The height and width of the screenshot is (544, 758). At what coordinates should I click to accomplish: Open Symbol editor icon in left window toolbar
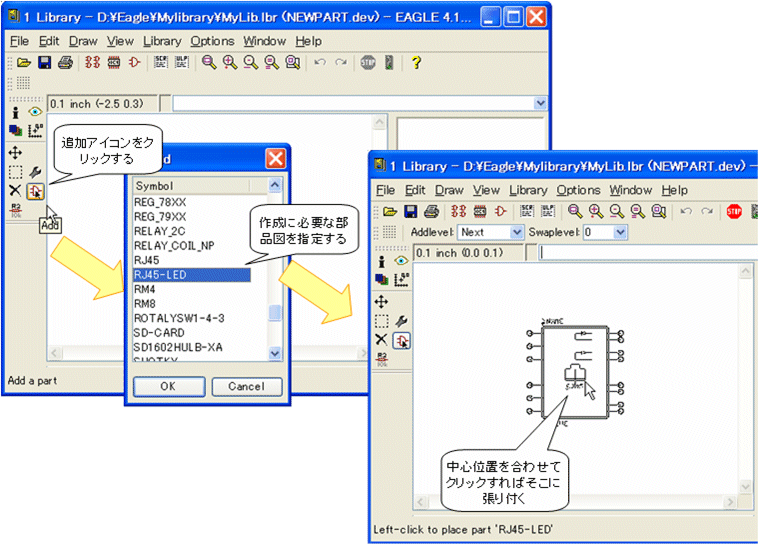pyautogui.click(x=134, y=62)
